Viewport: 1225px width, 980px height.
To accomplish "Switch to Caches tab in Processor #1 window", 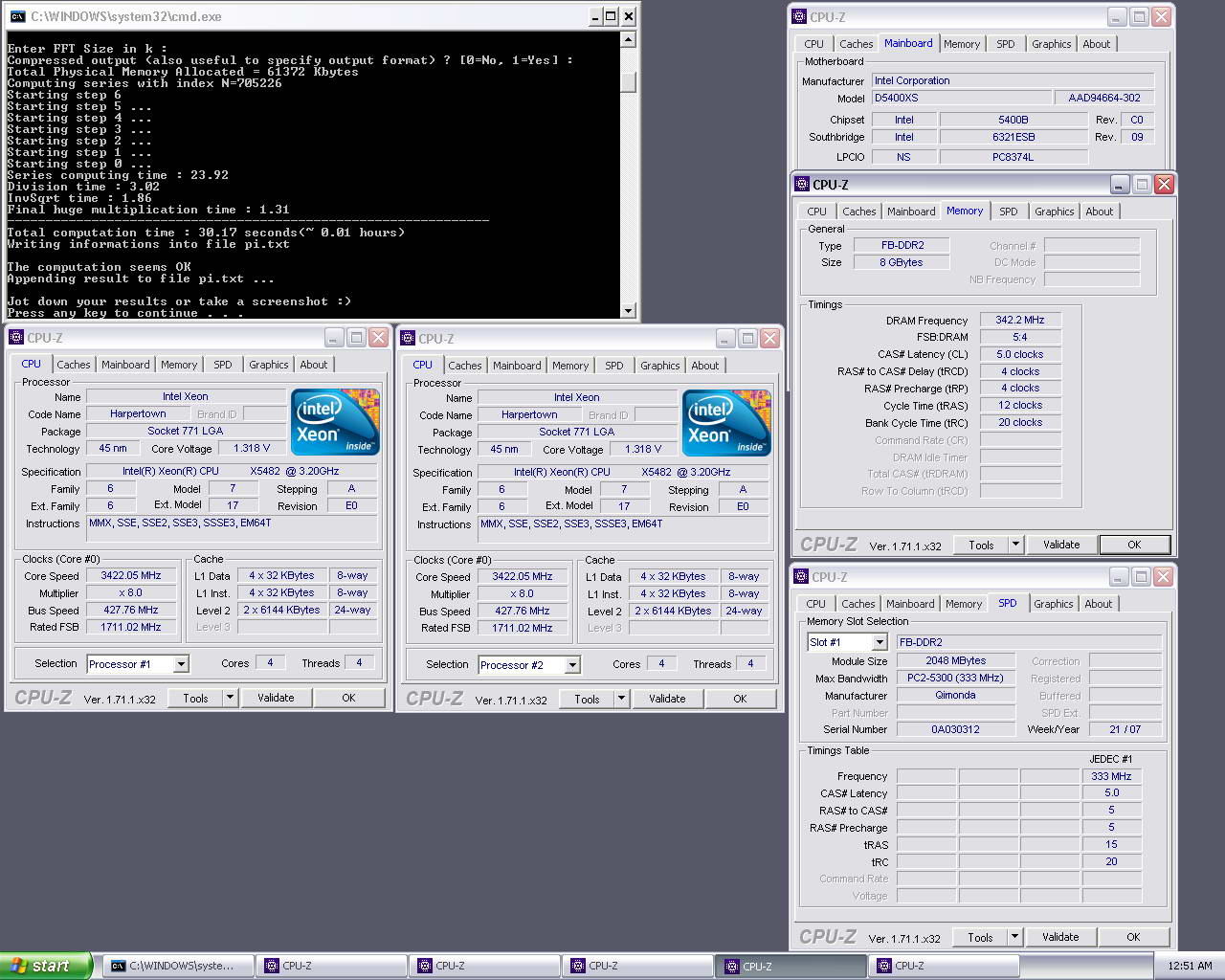I will 74,365.
